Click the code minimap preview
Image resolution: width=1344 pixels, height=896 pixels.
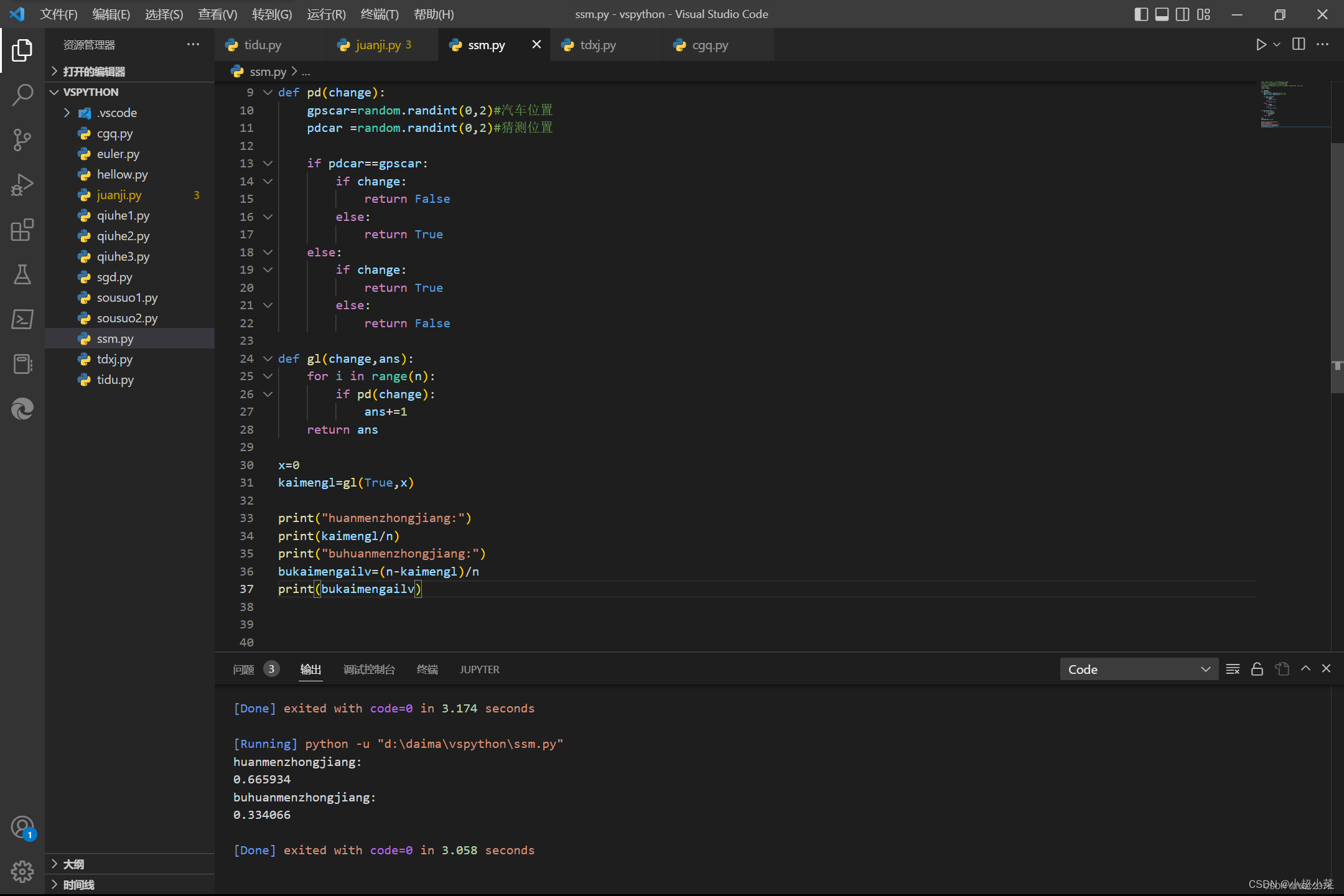[x=1294, y=105]
